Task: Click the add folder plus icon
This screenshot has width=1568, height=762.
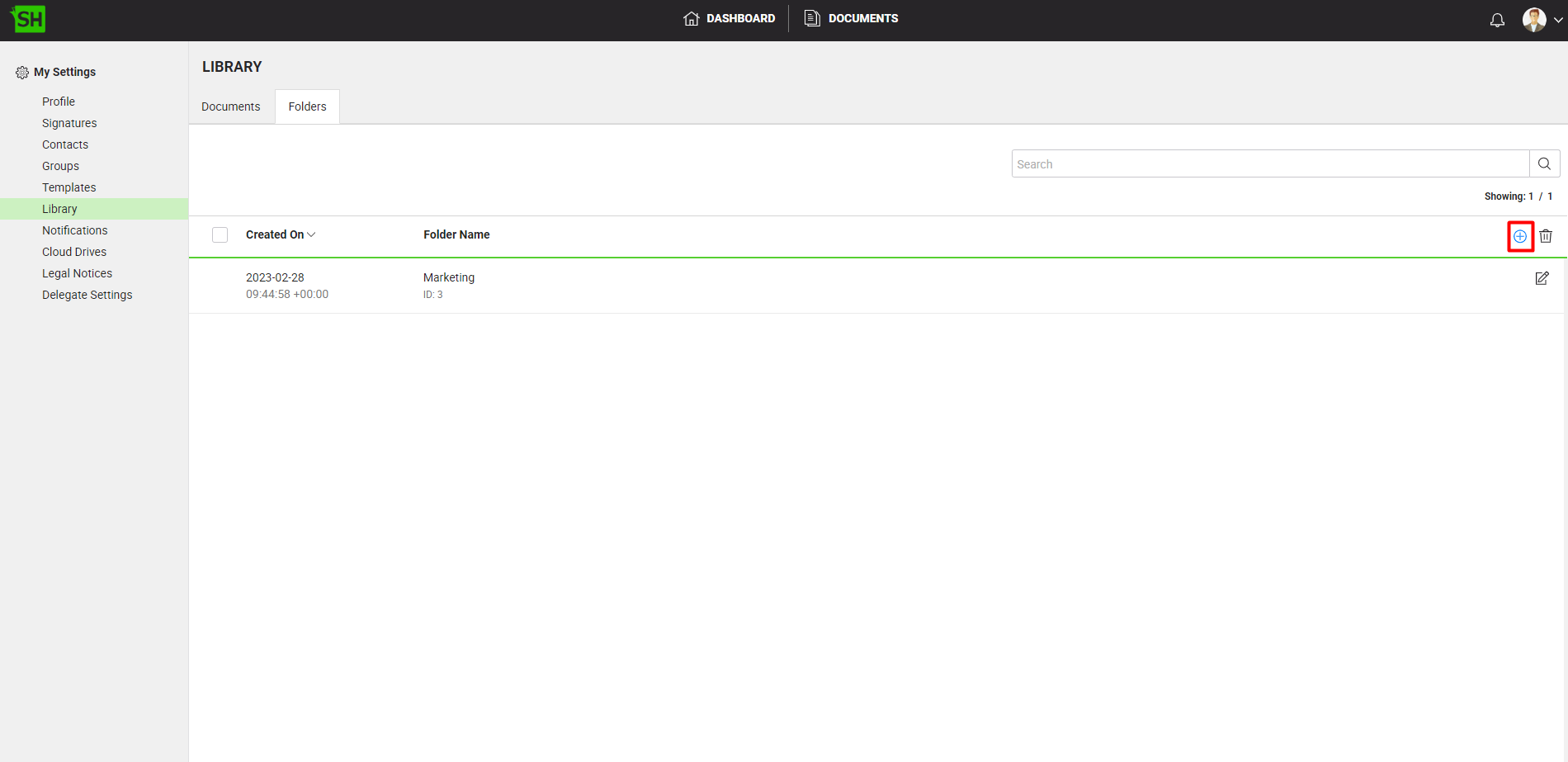Action: (1519, 236)
